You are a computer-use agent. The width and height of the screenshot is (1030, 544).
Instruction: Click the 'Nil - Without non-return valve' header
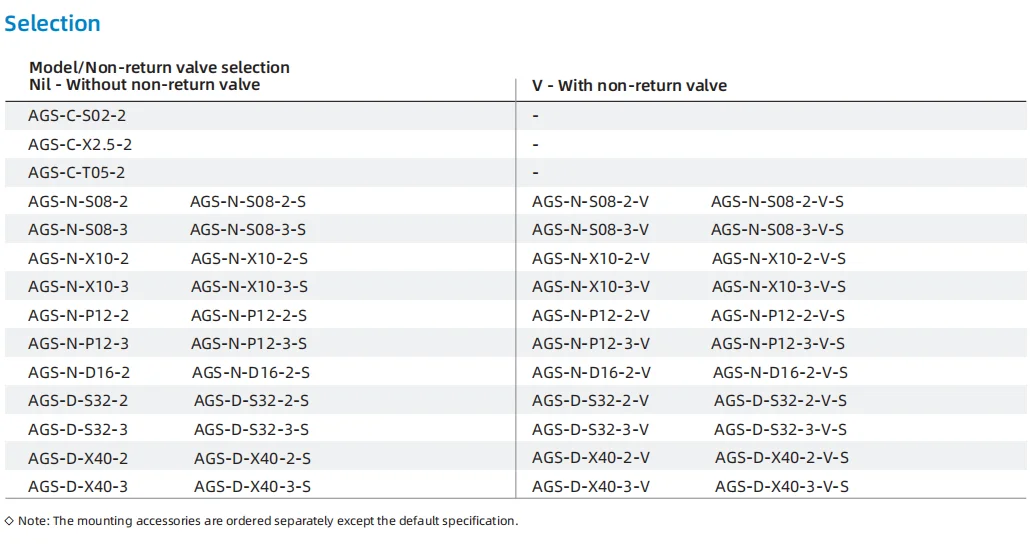click(144, 85)
